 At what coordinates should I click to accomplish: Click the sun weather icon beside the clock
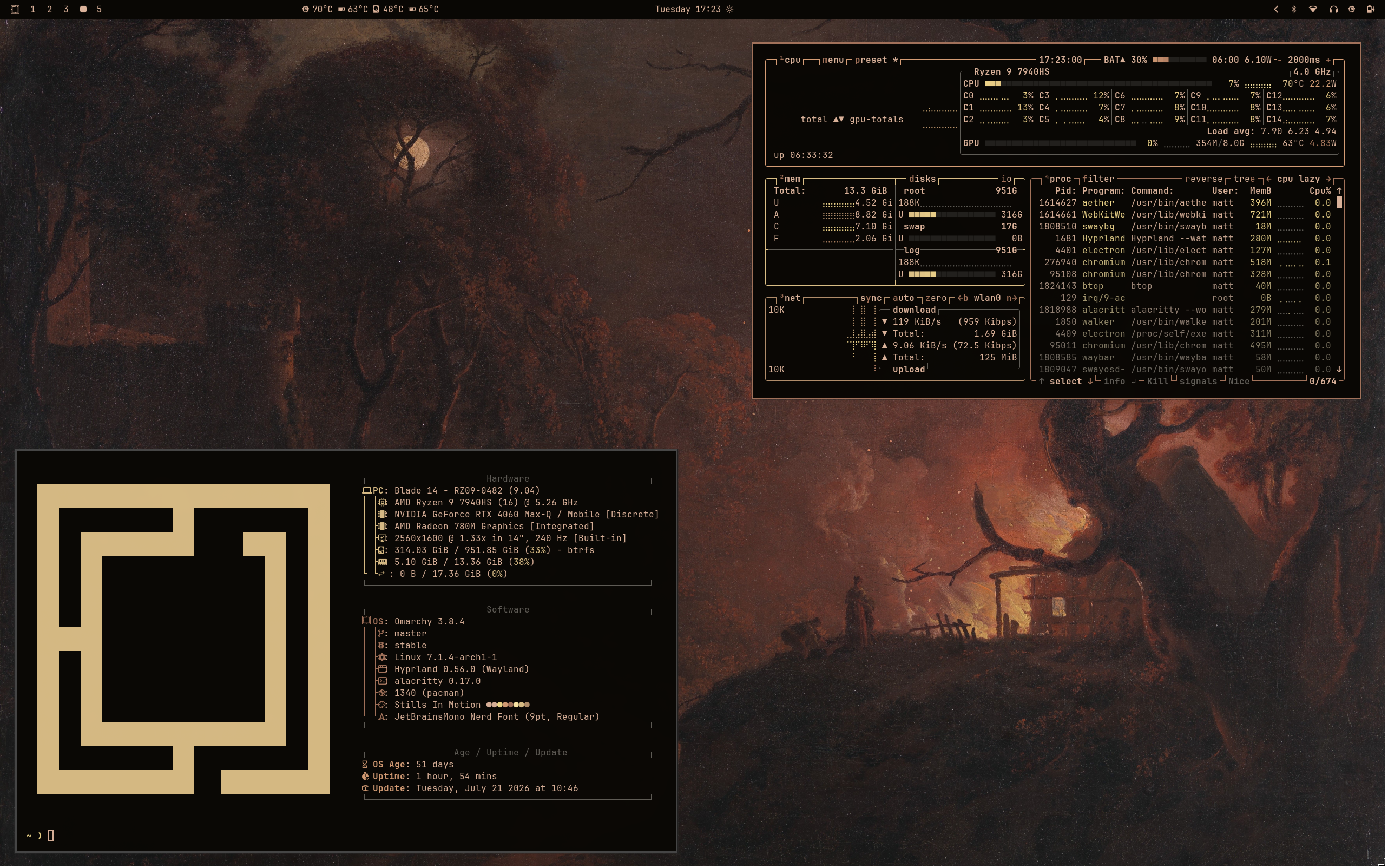point(729,9)
